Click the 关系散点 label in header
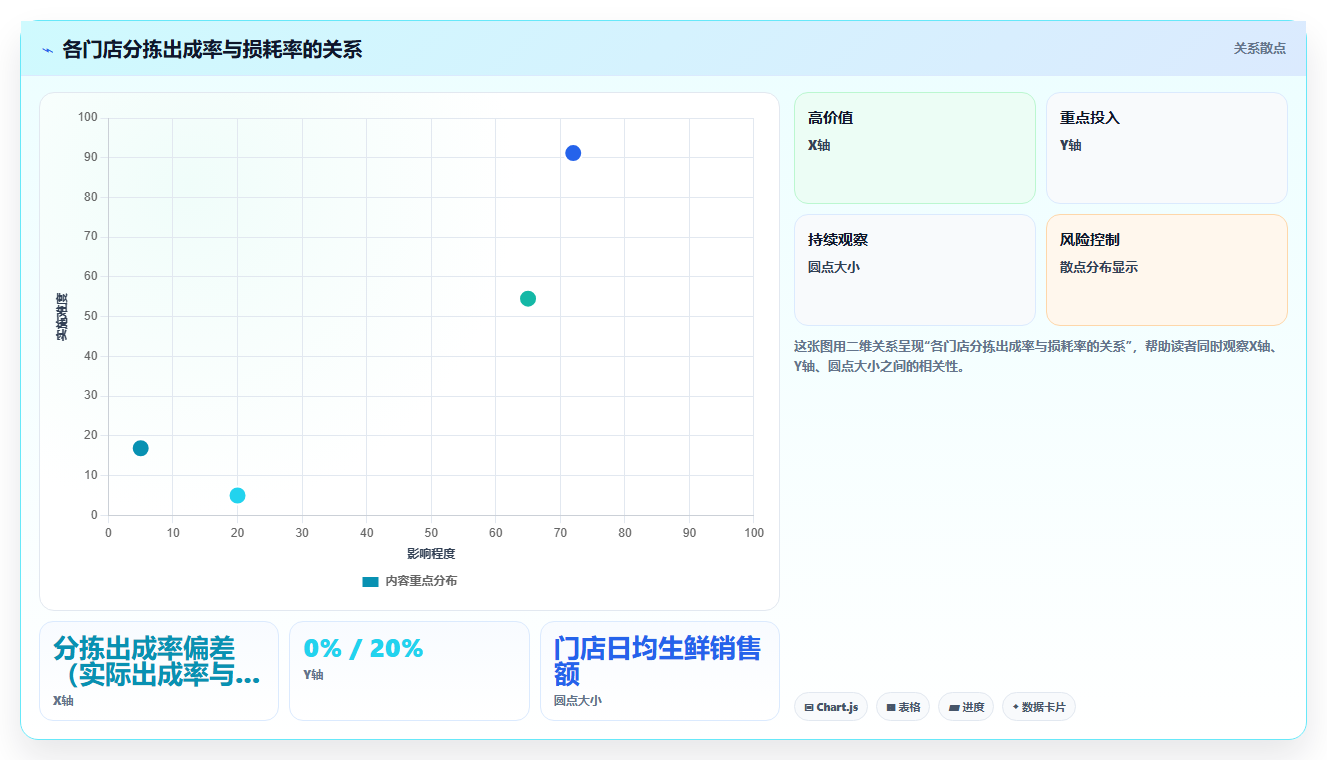This screenshot has width=1327, height=760. (1259, 48)
